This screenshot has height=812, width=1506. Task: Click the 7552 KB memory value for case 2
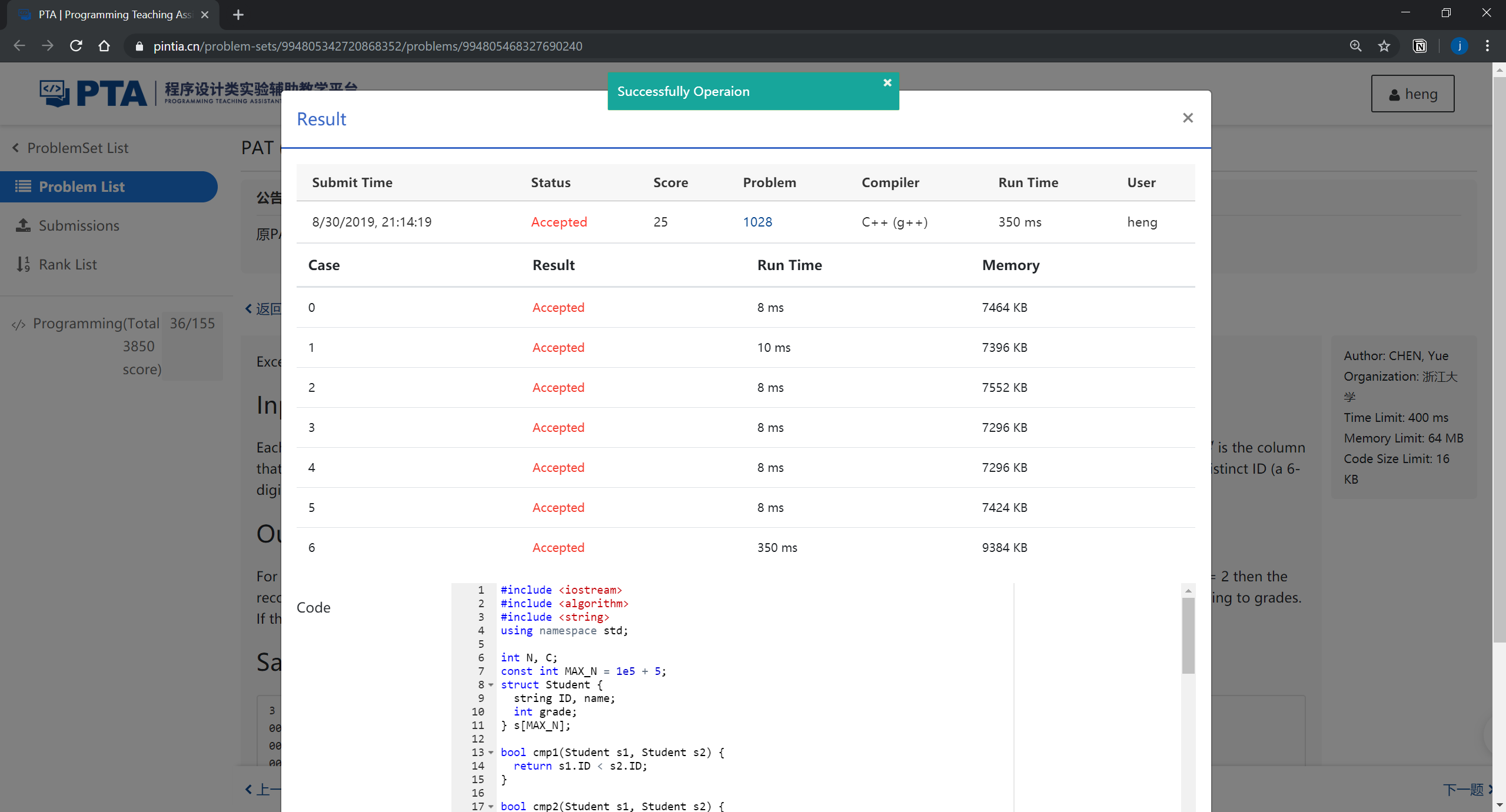pyautogui.click(x=1005, y=387)
